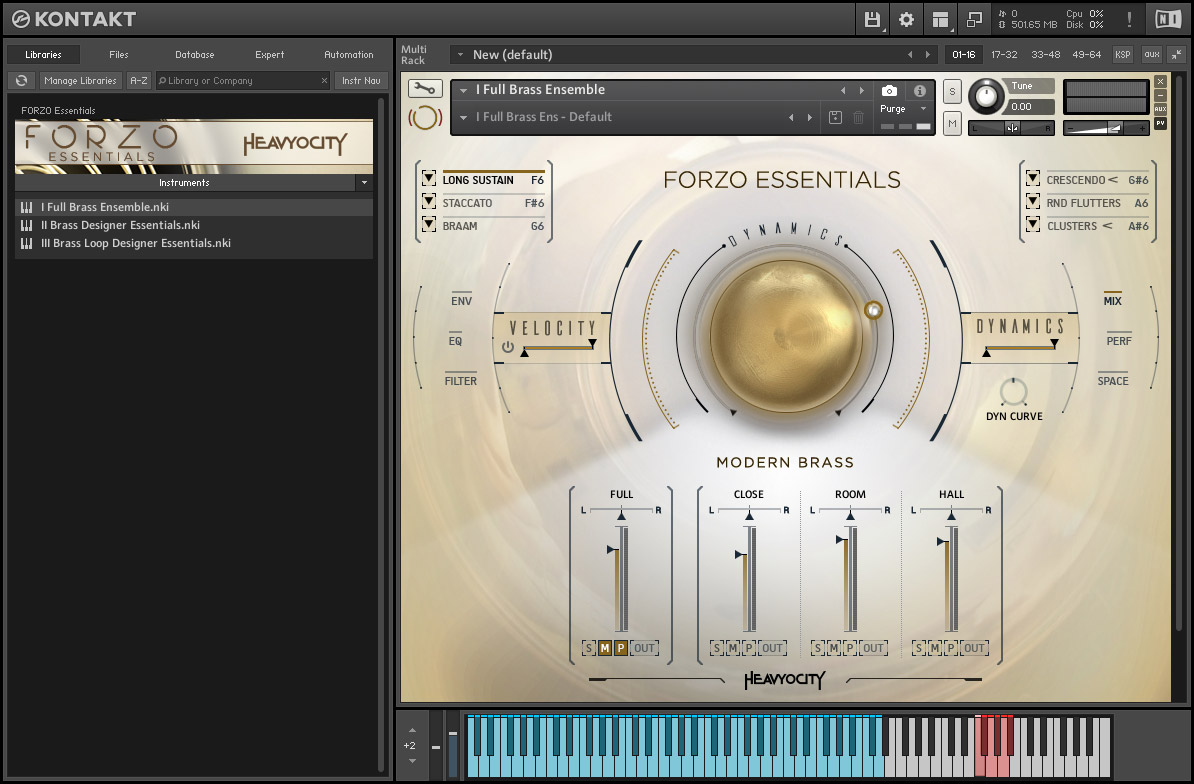This screenshot has height=784, width=1194.
Task: Click the save disk icon in top toolbar
Action: click(872, 19)
